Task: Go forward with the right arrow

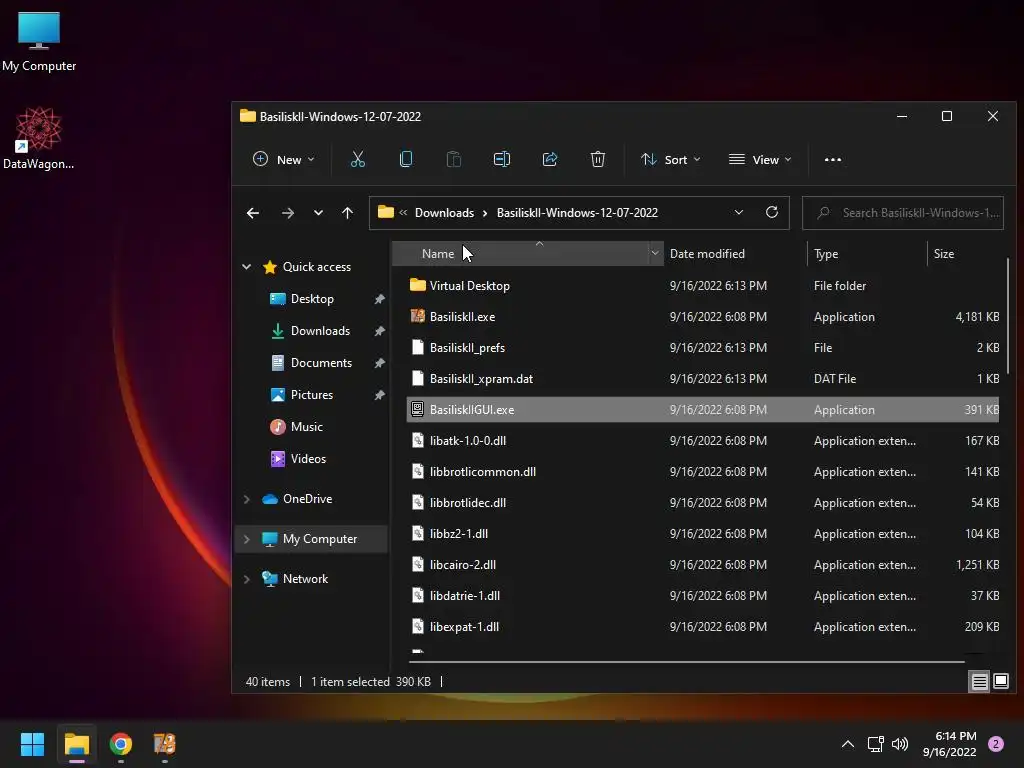Action: pos(287,213)
